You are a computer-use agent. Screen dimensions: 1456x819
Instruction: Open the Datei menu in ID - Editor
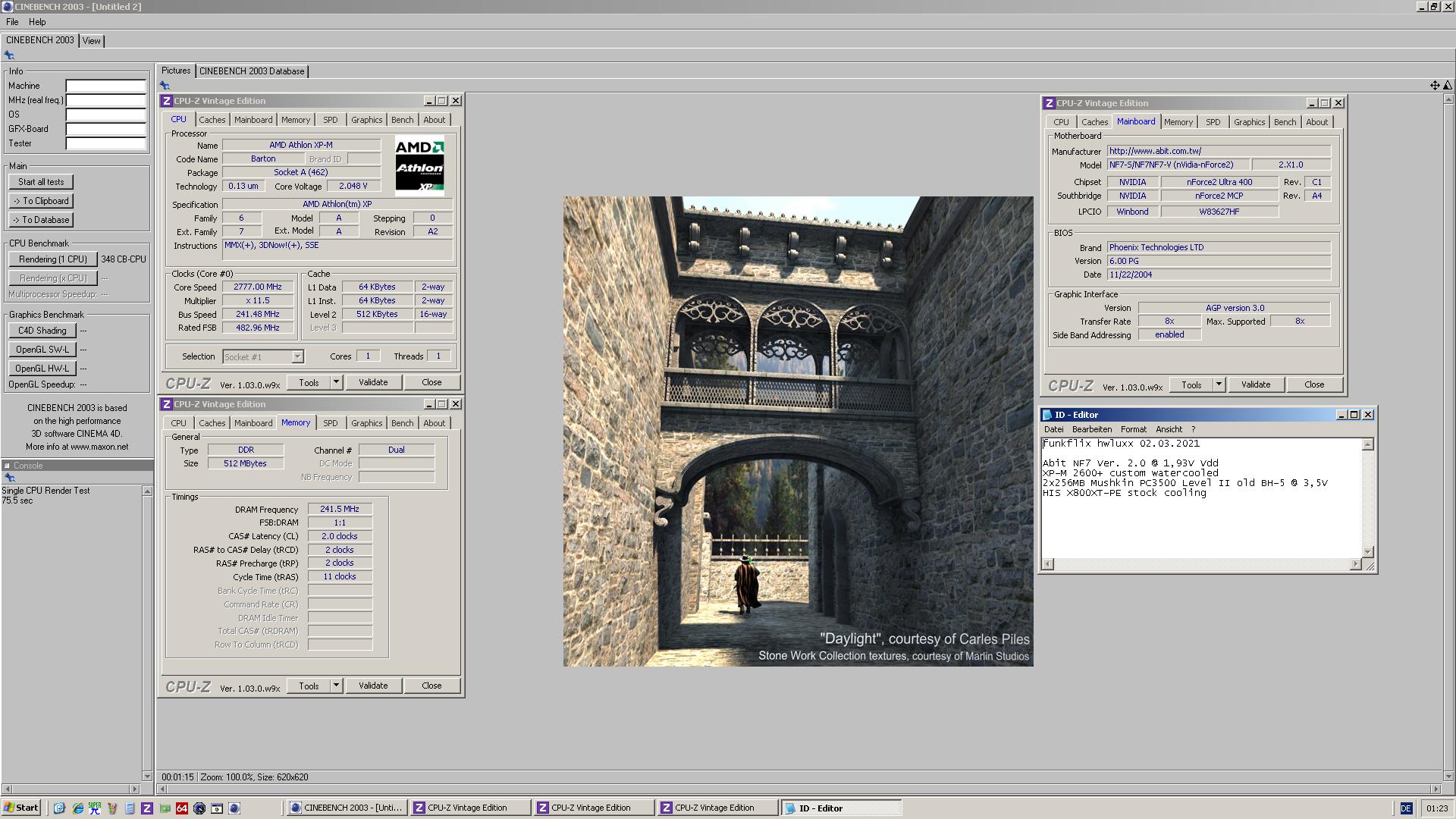click(x=1053, y=429)
